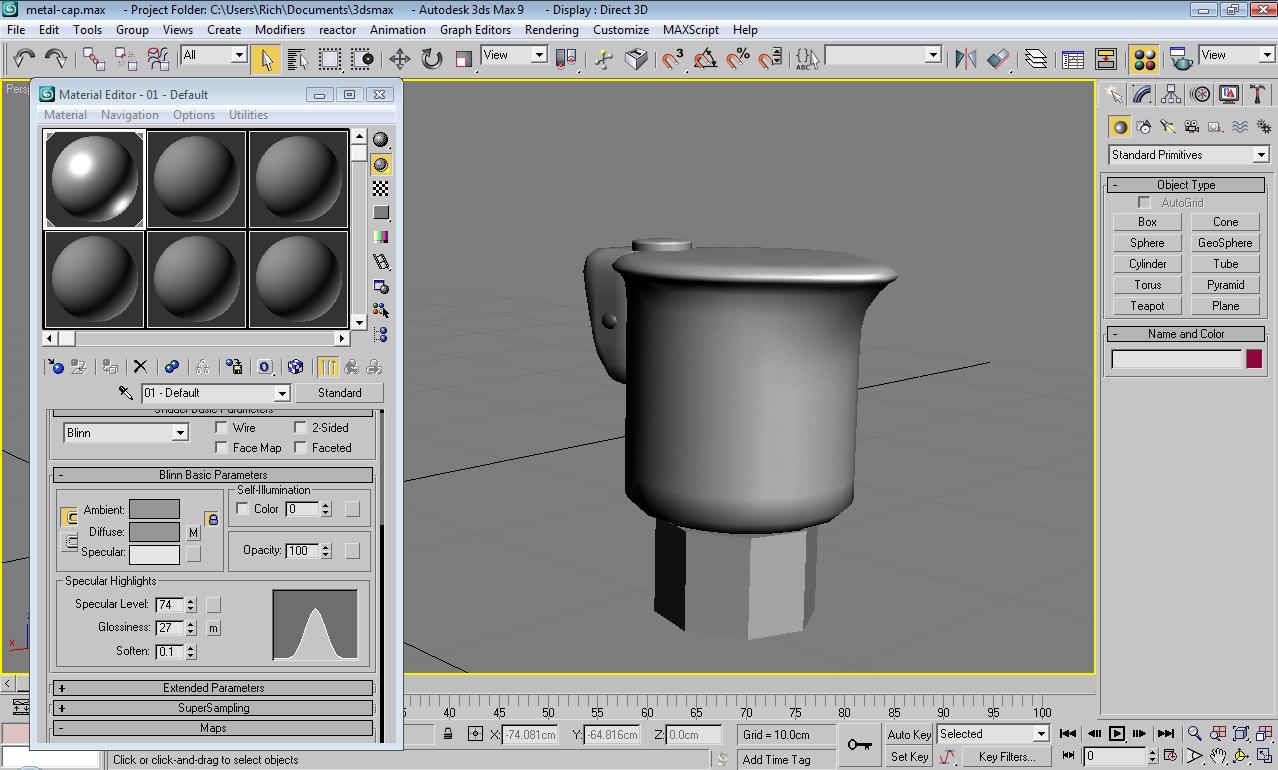
Task: Click the Standard material type button
Action: click(x=339, y=392)
